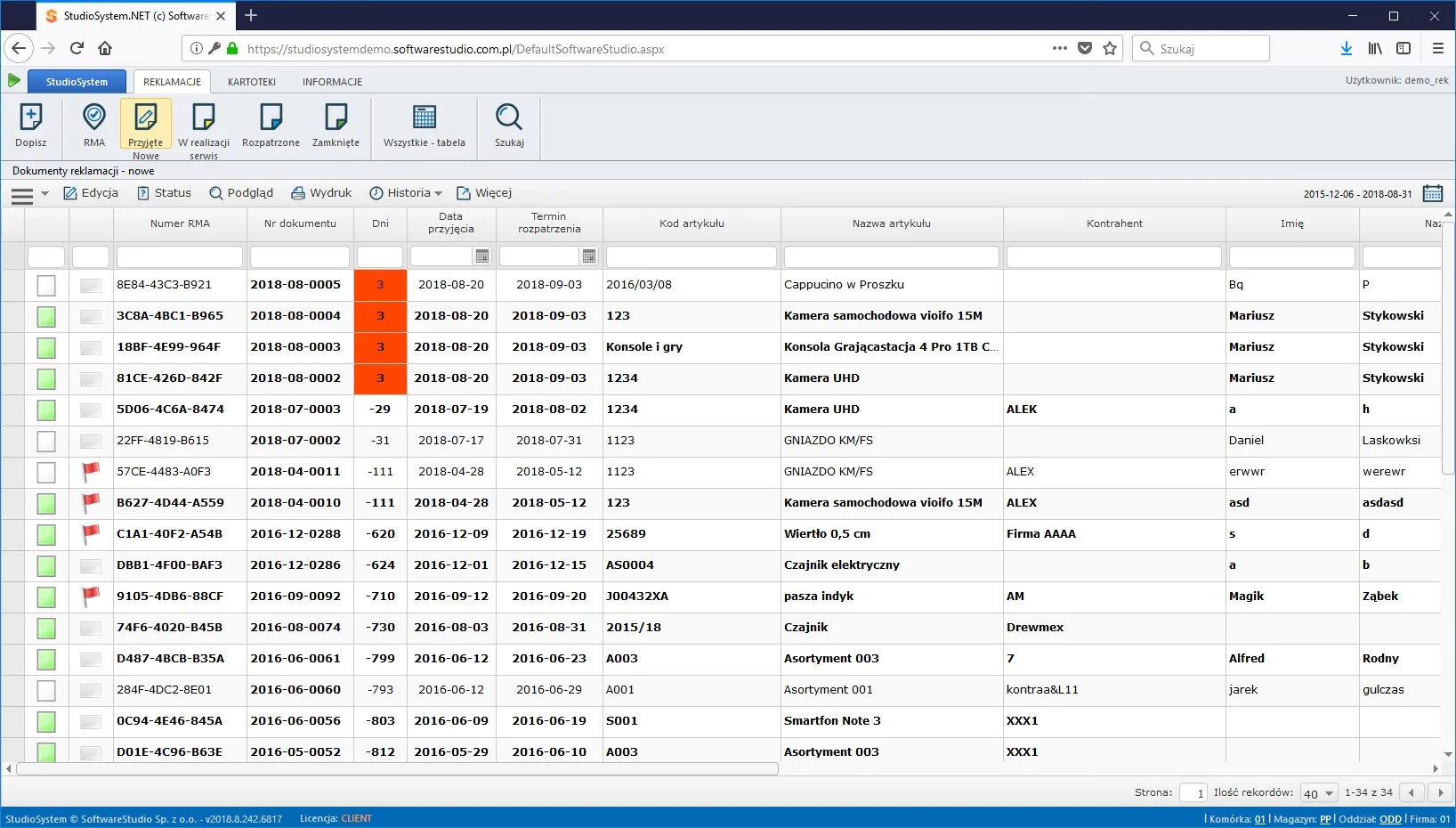Switch to the INFORMACJE tab
This screenshot has height=828, width=1456.
pos(332,82)
